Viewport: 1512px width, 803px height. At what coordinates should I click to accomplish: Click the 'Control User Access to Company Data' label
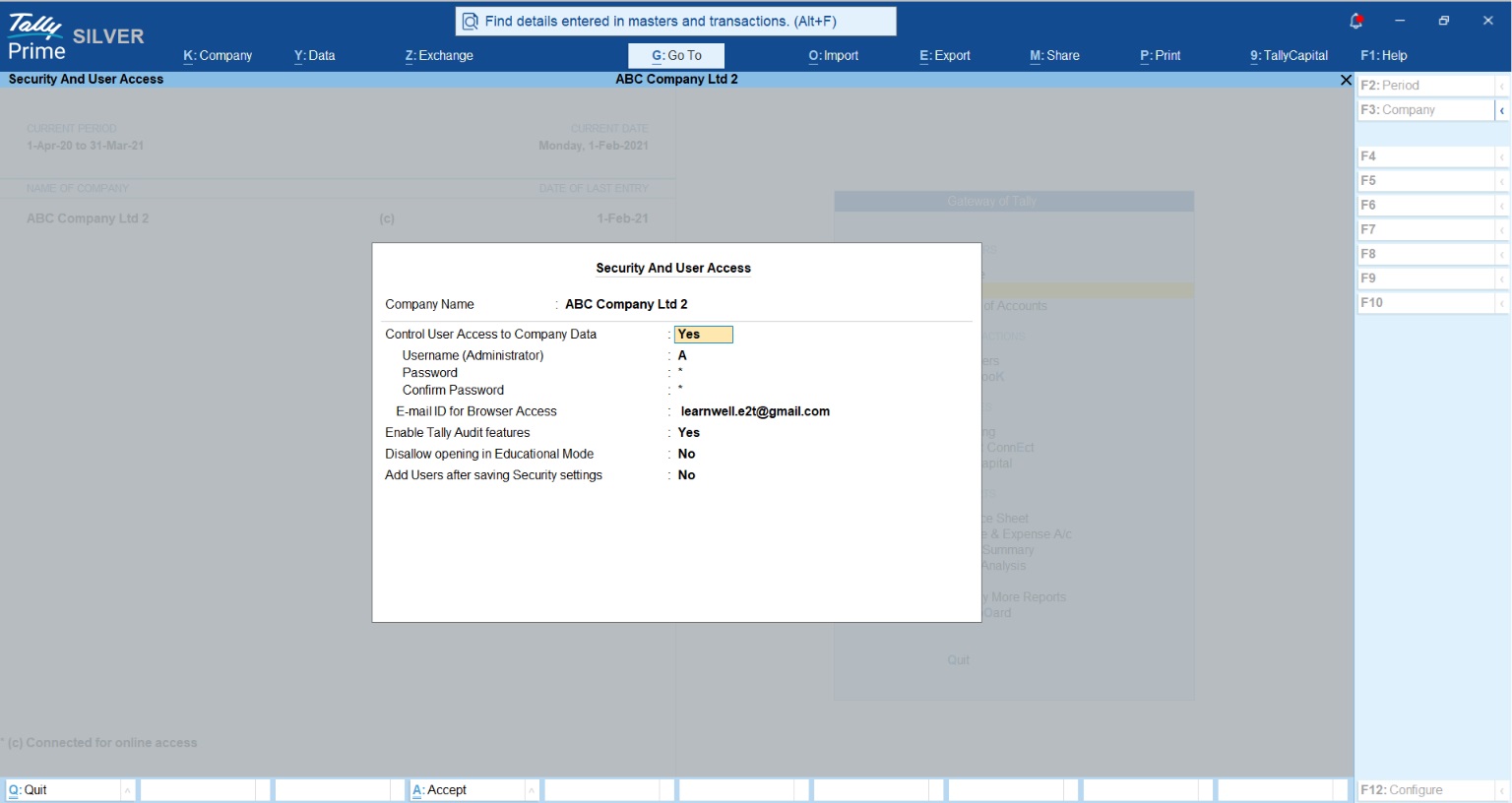(x=490, y=335)
